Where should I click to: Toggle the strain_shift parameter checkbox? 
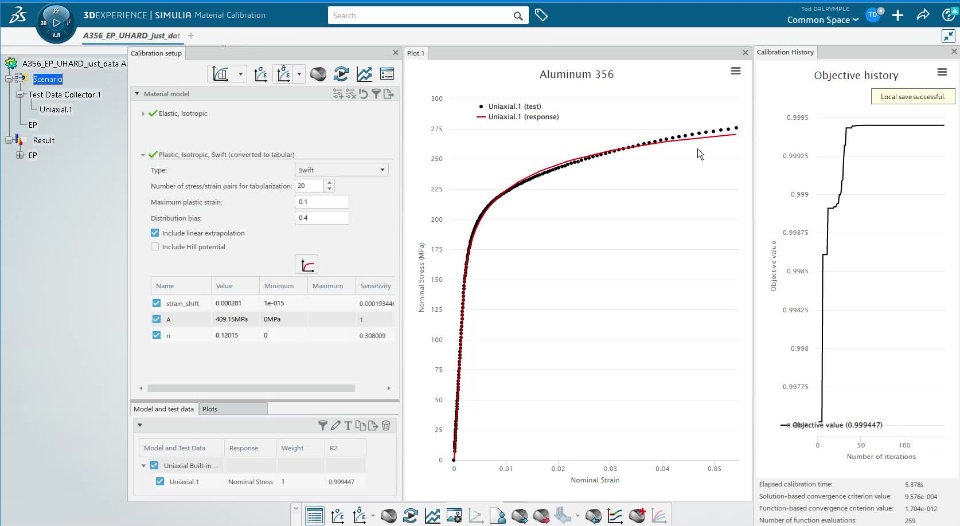click(x=156, y=303)
